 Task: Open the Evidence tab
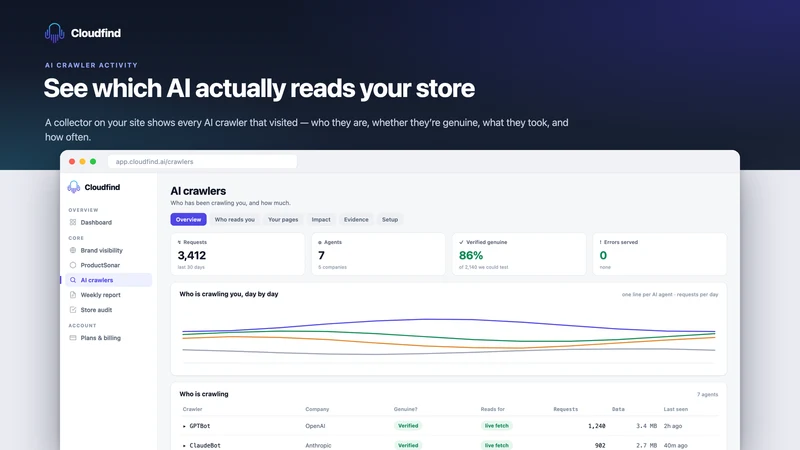pos(356,219)
